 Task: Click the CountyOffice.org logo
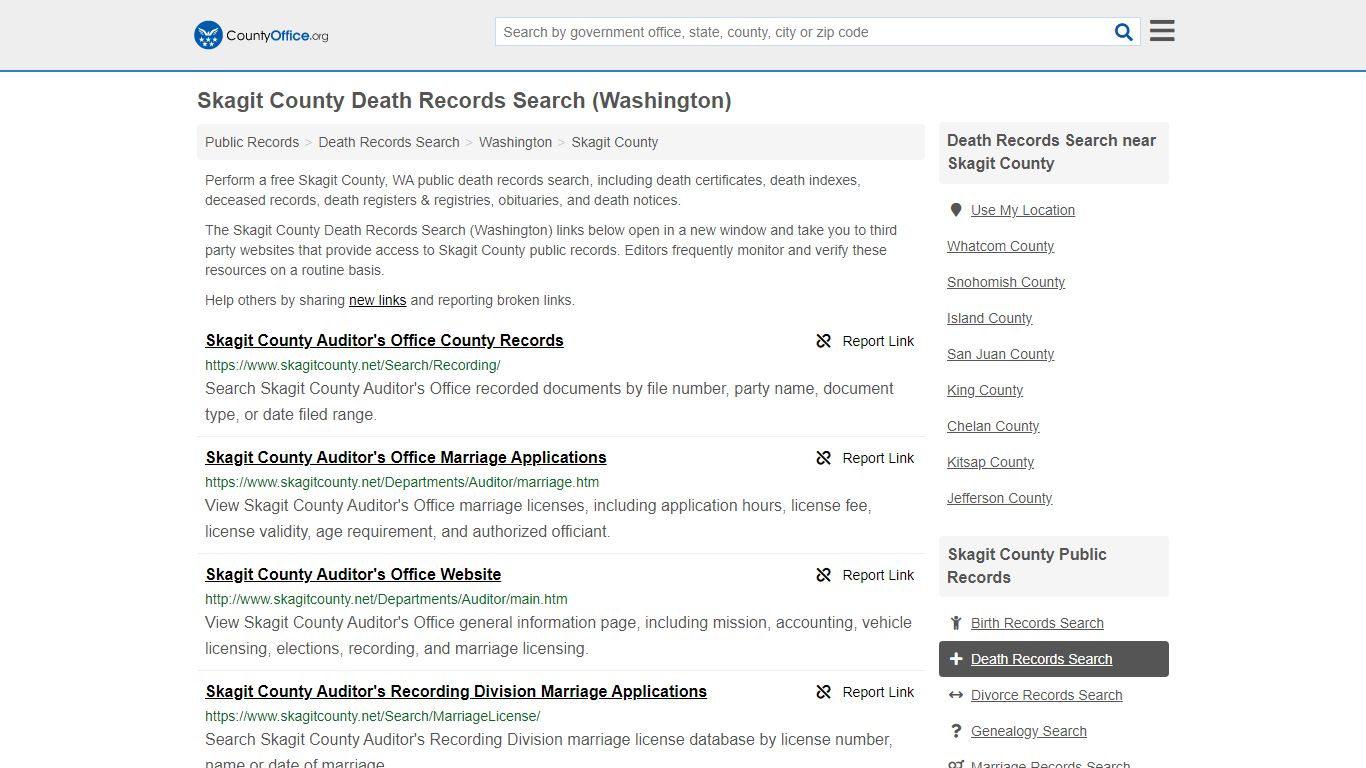[261, 35]
